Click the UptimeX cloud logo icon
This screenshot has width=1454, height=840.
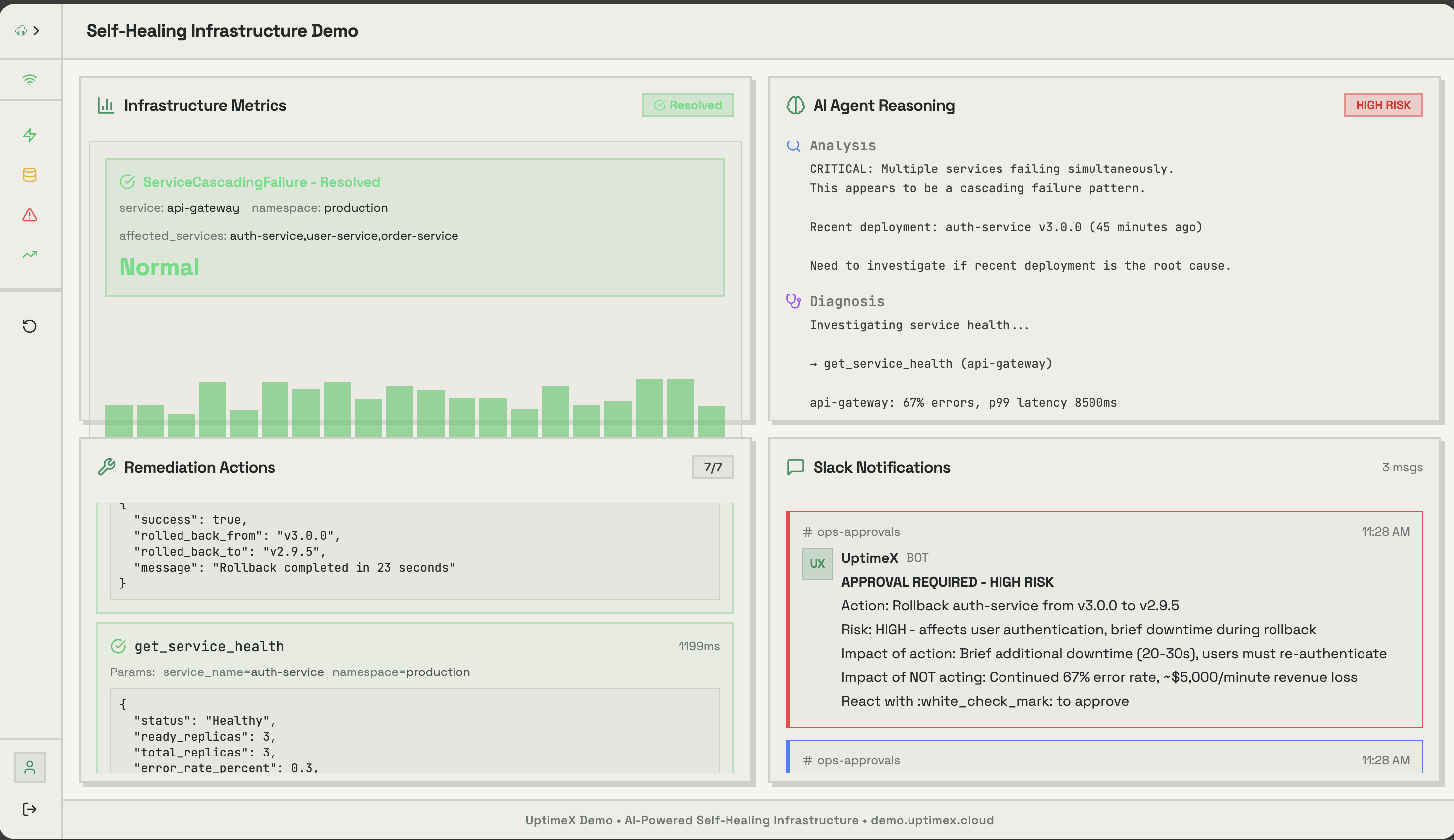[x=21, y=31]
